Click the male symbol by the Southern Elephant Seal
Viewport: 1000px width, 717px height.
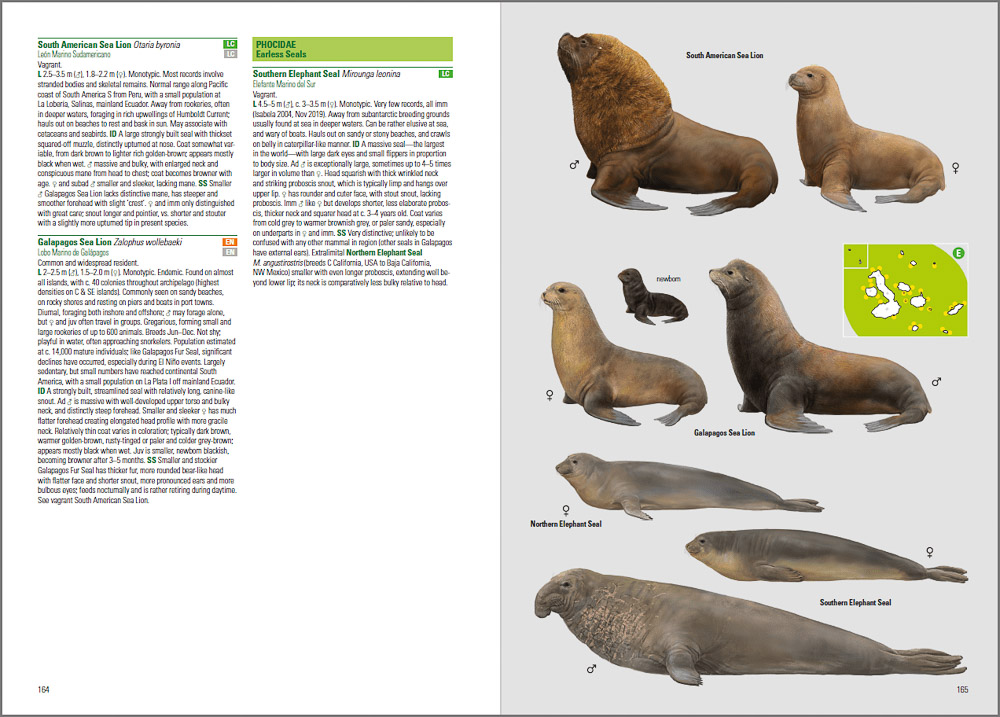coord(591,669)
